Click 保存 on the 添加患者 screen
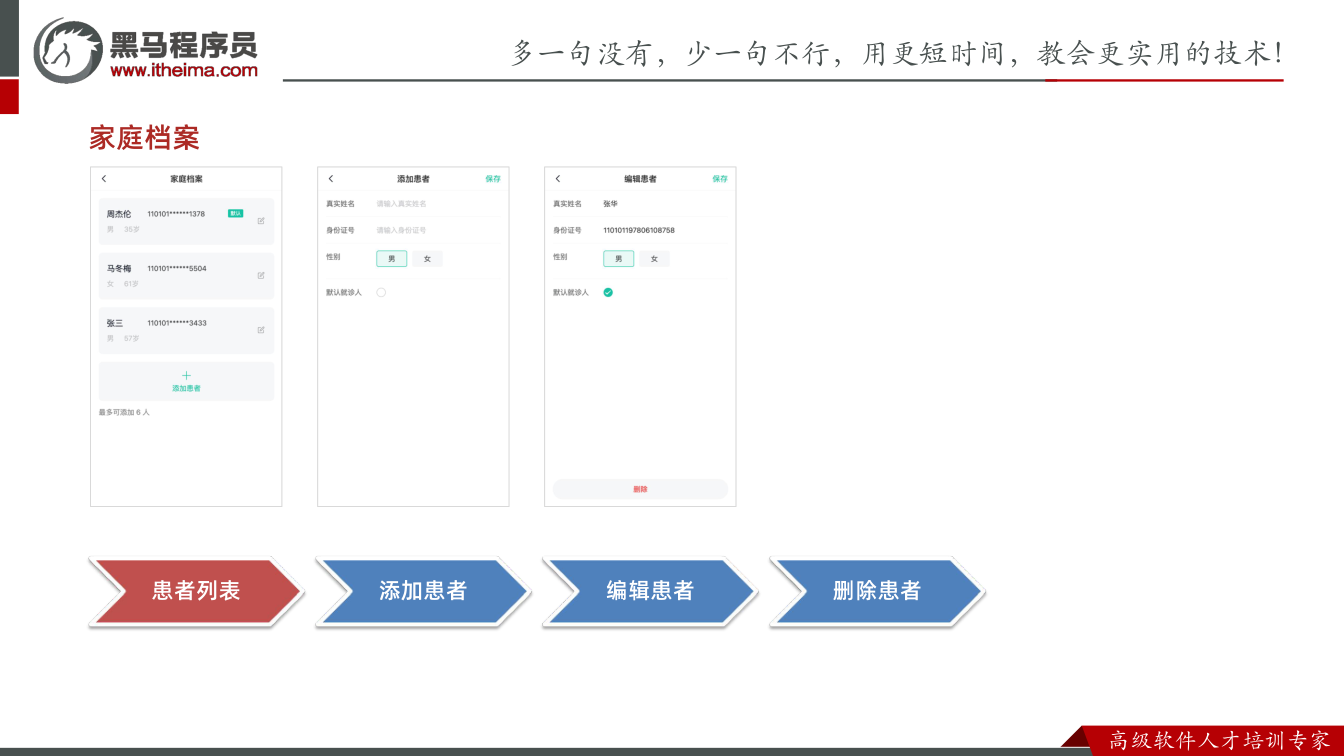The width and height of the screenshot is (1344, 756). coord(493,179)
